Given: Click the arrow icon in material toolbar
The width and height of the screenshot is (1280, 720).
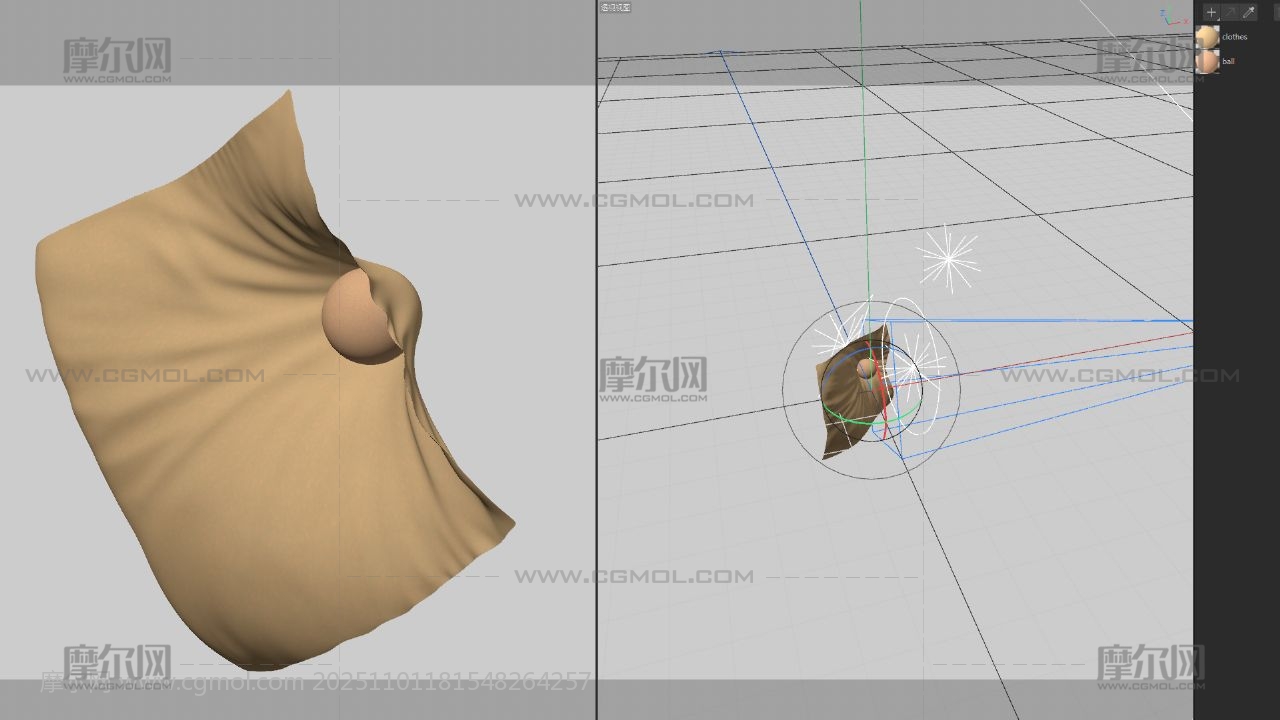Looking at the screenshot, I should click(x=1230, y=12).
